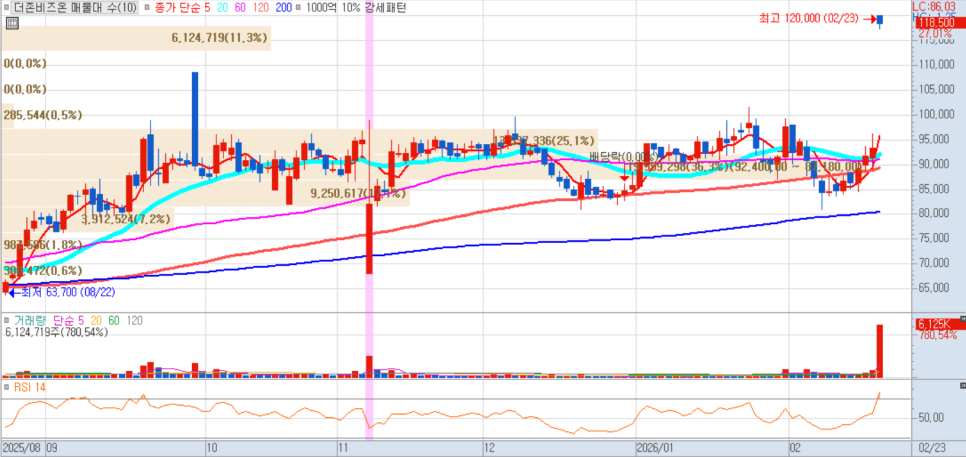Click the 최저 63,700 (08/22) label

[68, 292]
